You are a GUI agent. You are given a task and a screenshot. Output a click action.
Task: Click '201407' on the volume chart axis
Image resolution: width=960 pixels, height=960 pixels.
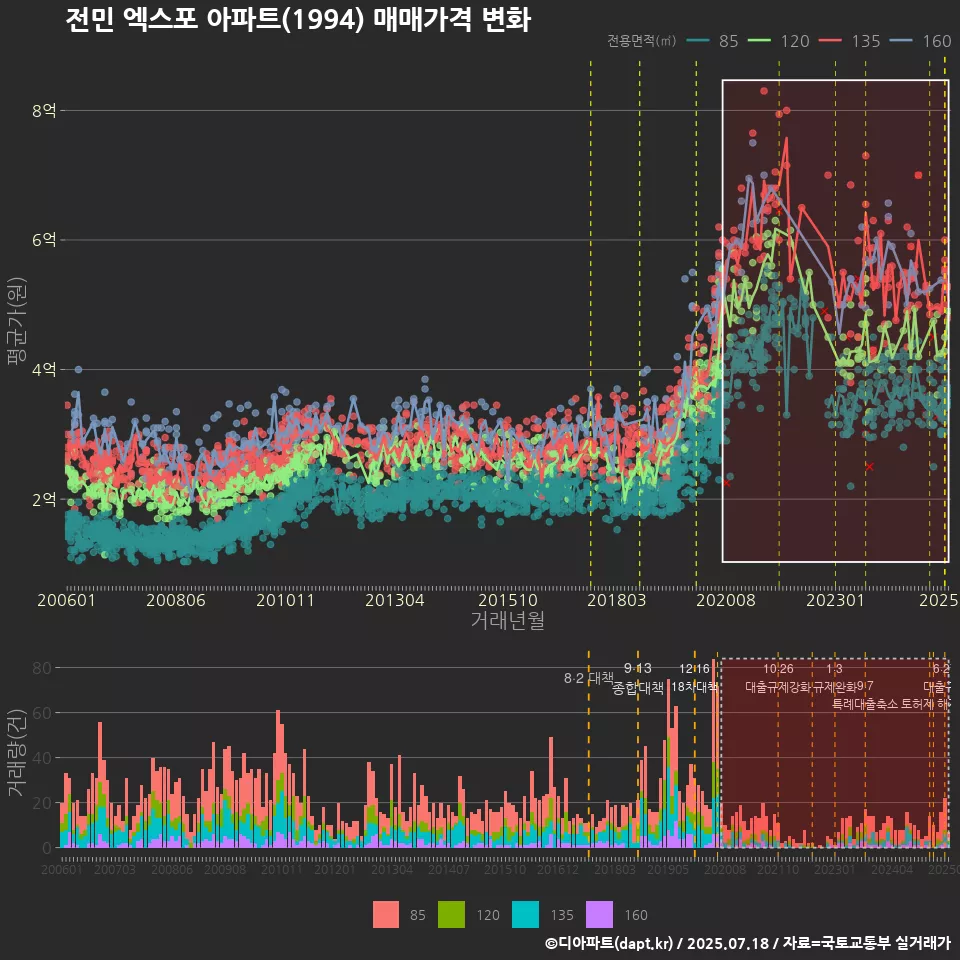[x=449, y=869]
